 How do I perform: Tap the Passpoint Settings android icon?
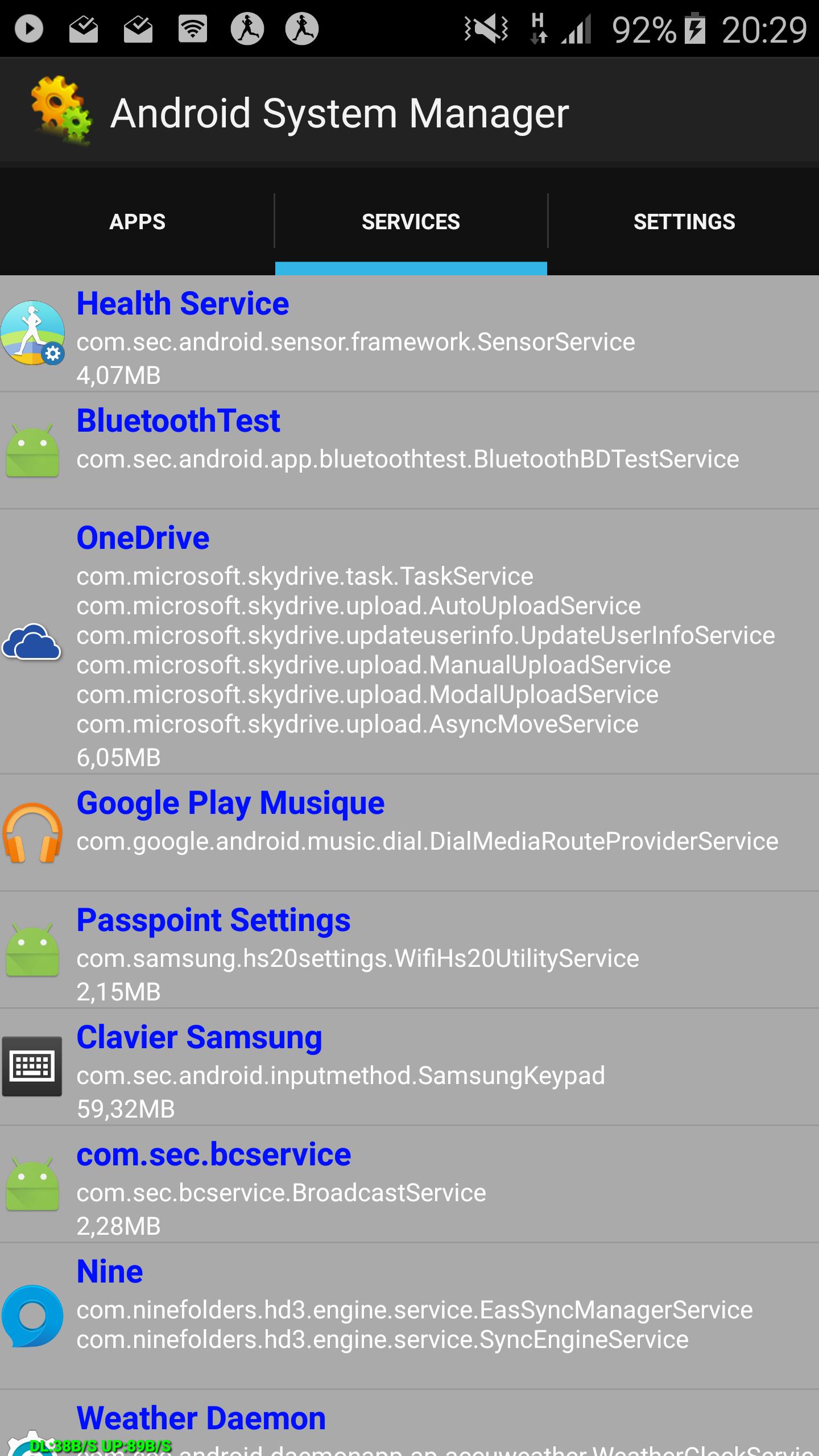32,951
